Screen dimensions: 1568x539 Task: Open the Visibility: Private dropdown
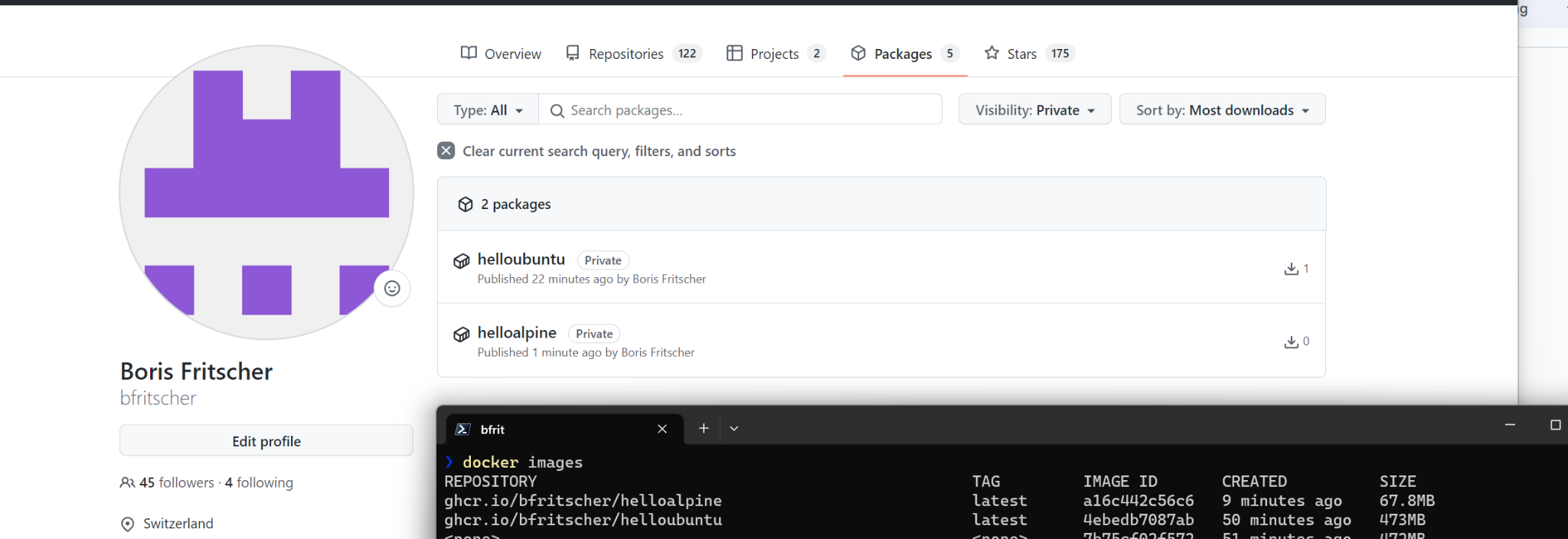coord(1034,110)
